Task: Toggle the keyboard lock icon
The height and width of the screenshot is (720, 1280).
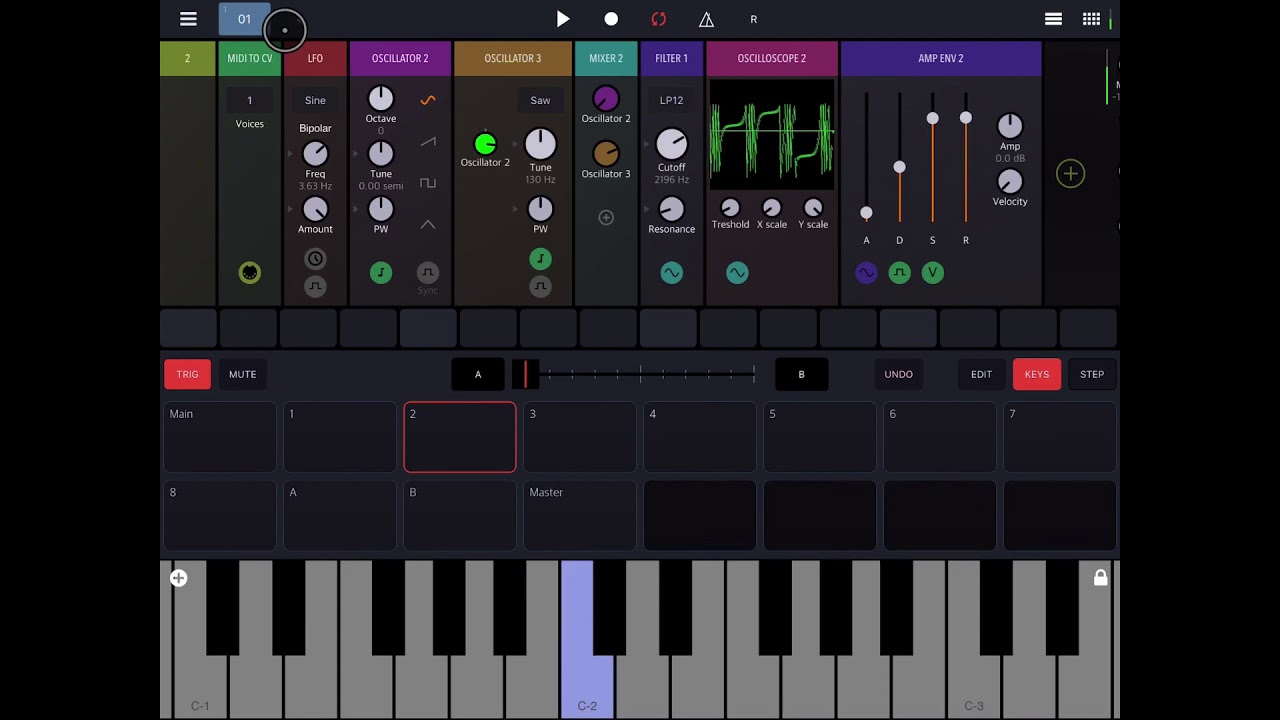Action: [1100, 578]
